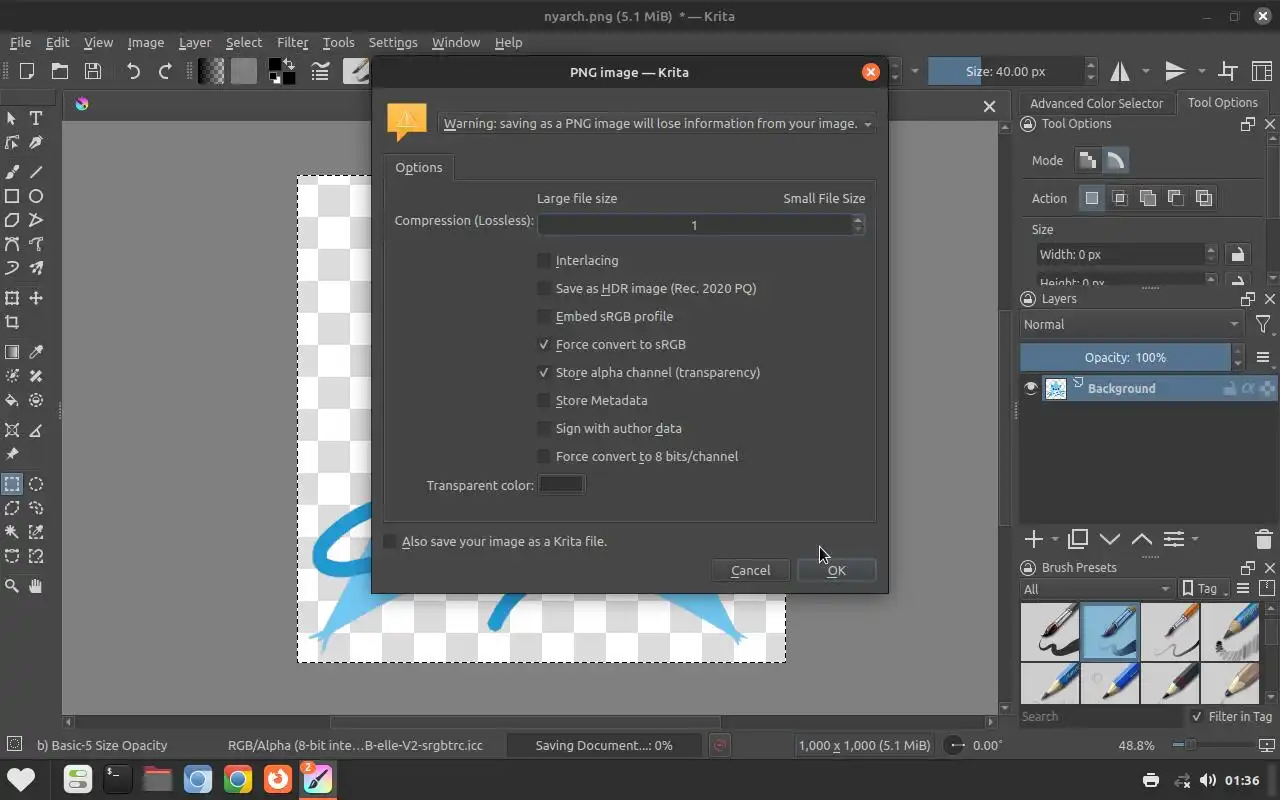
Task: Select the Text tool in the toolbox
Action: (36, 118)
